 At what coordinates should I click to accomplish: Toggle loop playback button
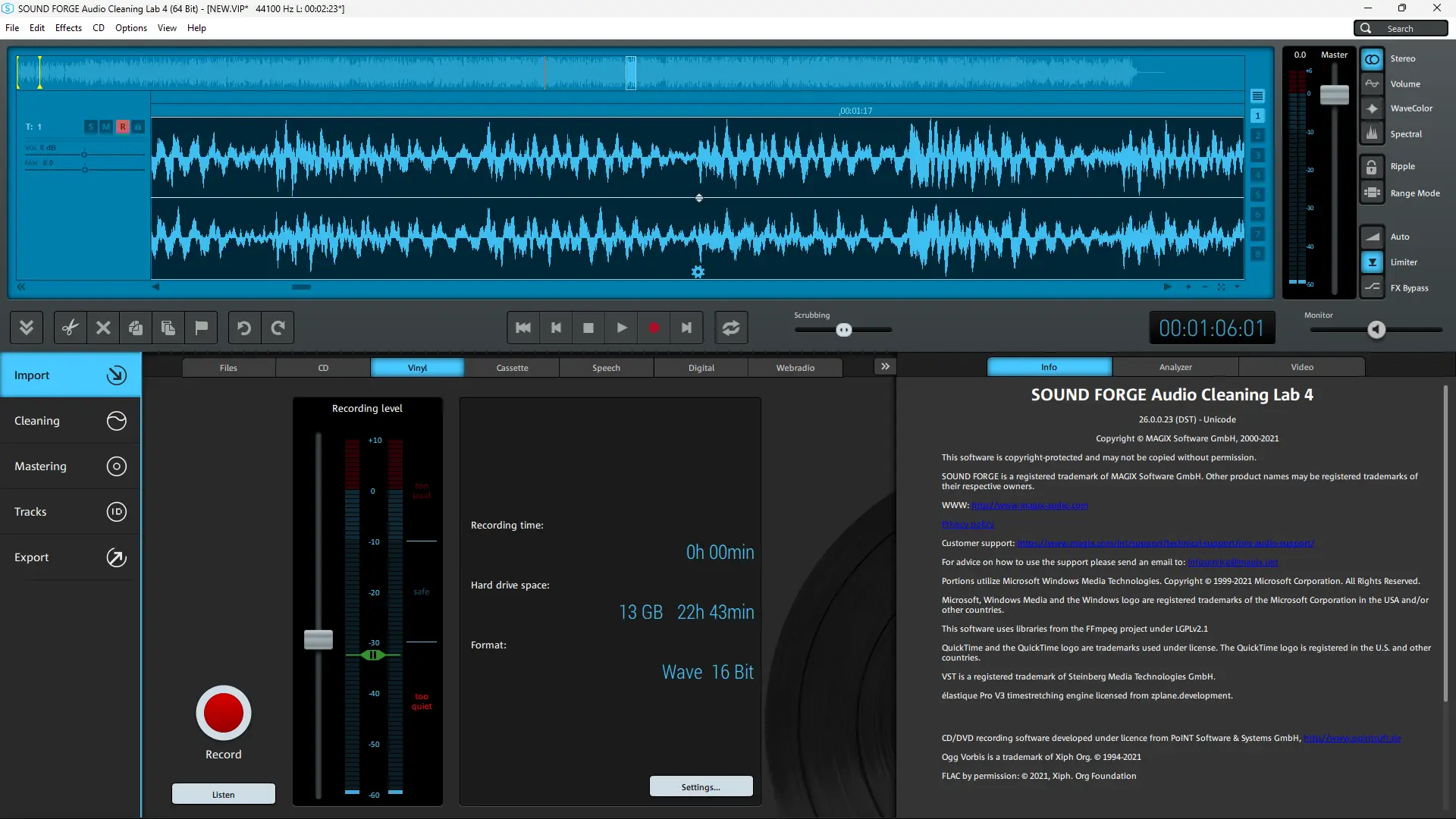coord(730,328)
